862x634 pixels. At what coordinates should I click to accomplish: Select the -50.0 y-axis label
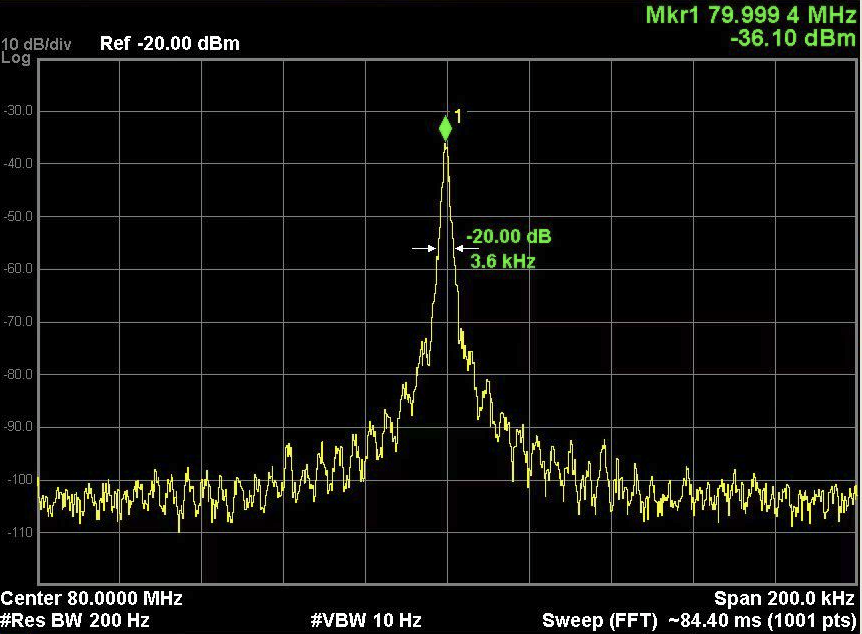point(18,216)
